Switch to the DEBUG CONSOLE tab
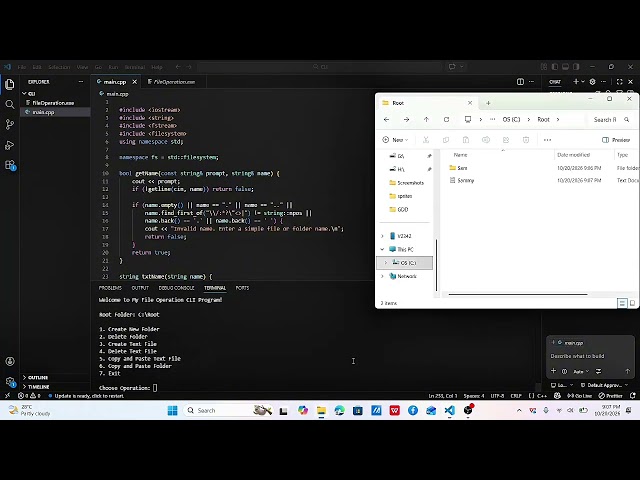Image resolution: width=640 pixels, height=480 pixels. tap(176, 288)
